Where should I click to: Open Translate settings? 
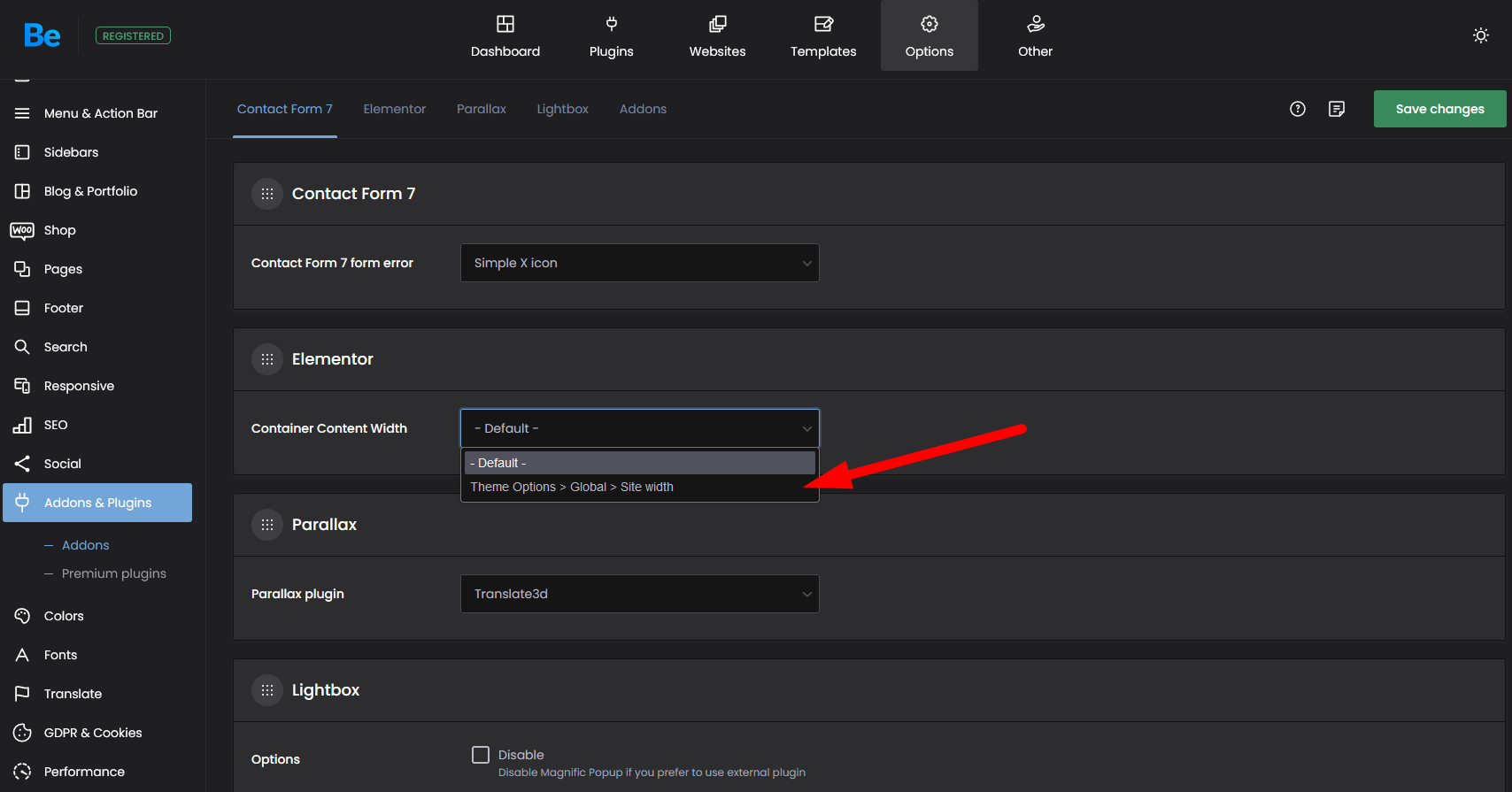[x=97, y=694]
